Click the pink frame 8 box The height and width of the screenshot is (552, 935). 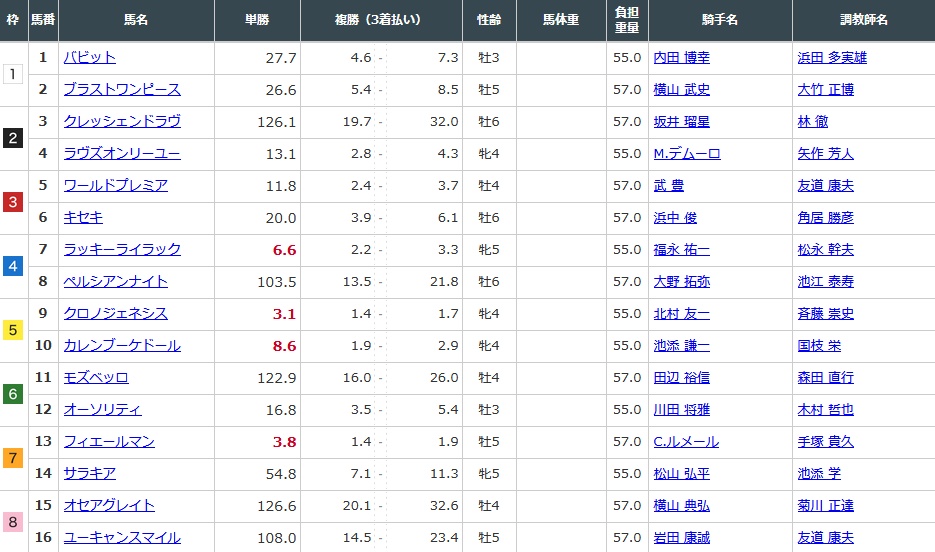point(12,522)
